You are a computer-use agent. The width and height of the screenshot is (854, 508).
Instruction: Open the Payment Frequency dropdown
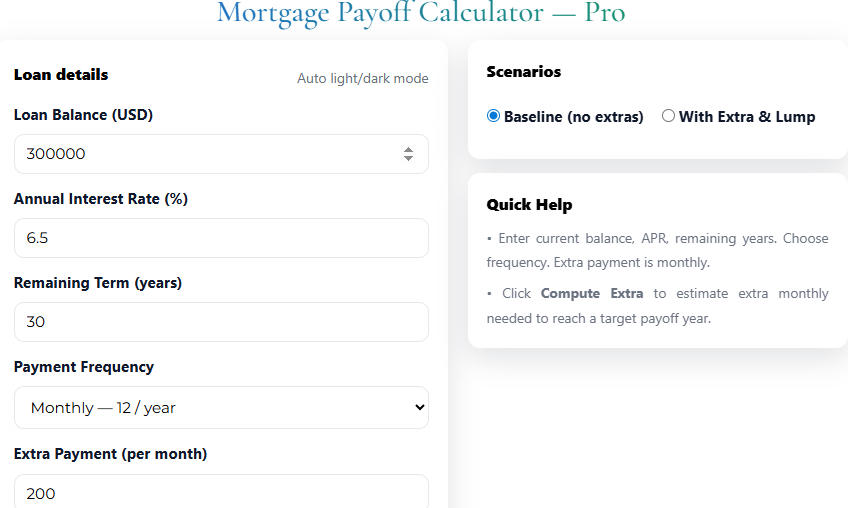click(x=221, y=407)
